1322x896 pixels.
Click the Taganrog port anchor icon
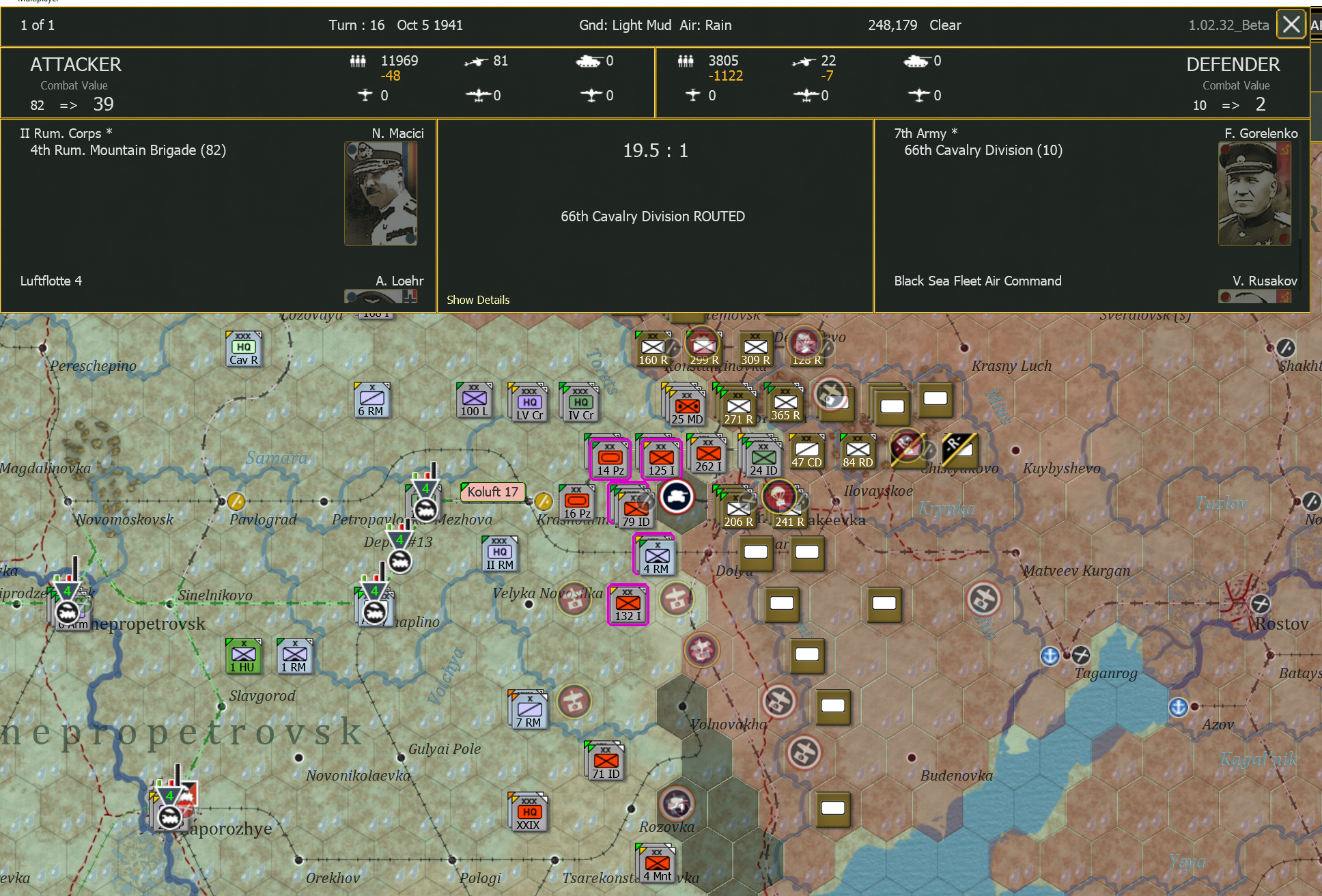click(1050, 656)
